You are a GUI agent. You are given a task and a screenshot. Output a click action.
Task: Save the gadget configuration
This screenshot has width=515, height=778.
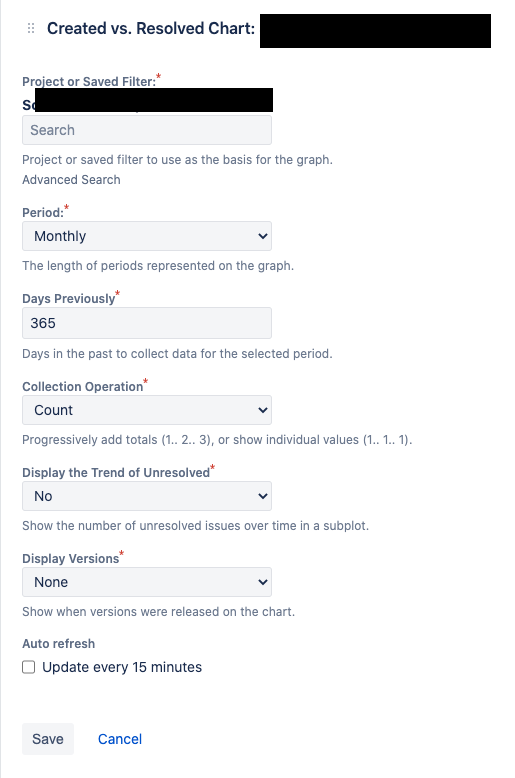48,739
